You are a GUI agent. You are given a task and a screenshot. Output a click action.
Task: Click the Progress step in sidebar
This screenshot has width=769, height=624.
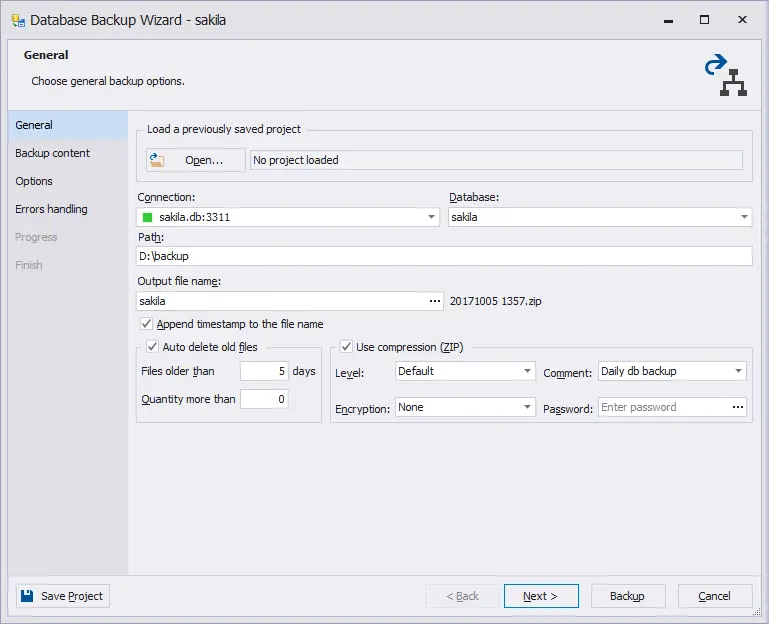tap(68, 237)
